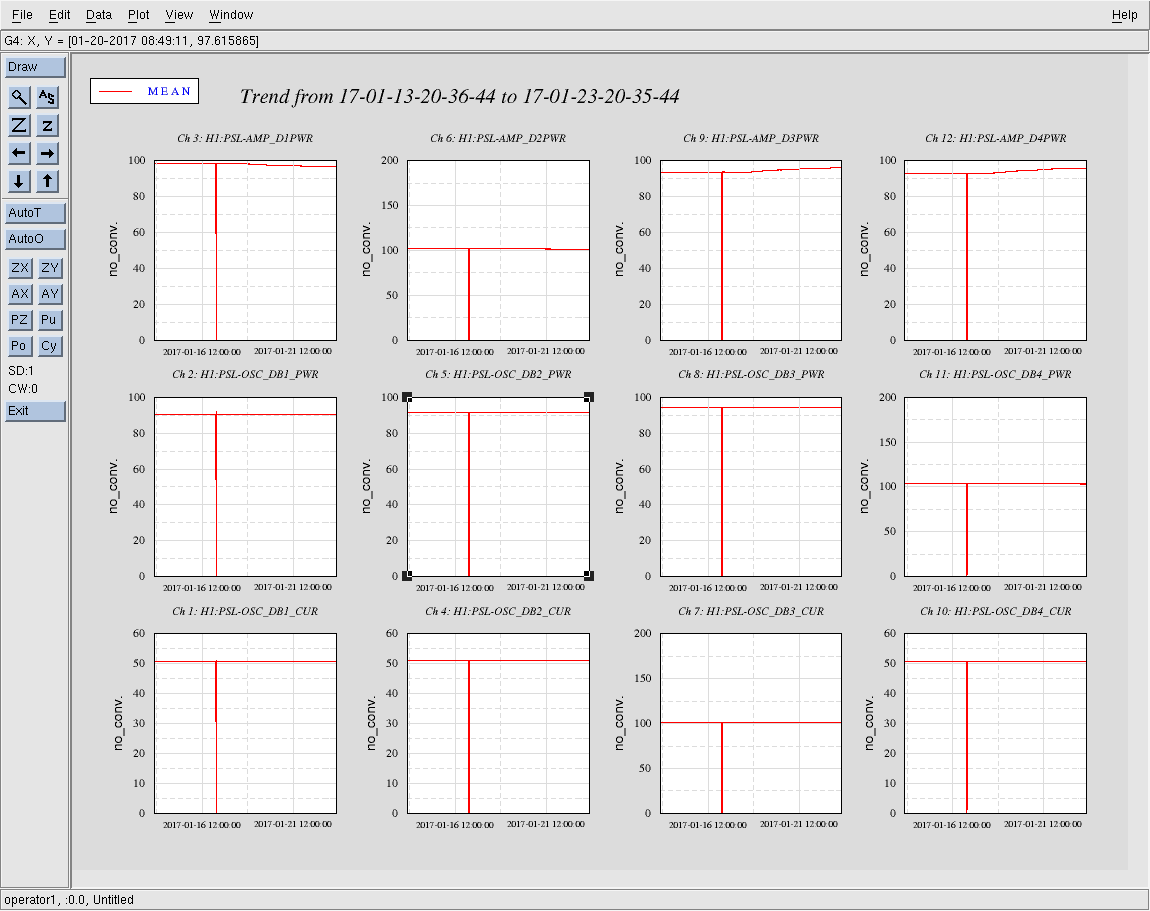Click the AY autoscale button

(x=50, y=294)
